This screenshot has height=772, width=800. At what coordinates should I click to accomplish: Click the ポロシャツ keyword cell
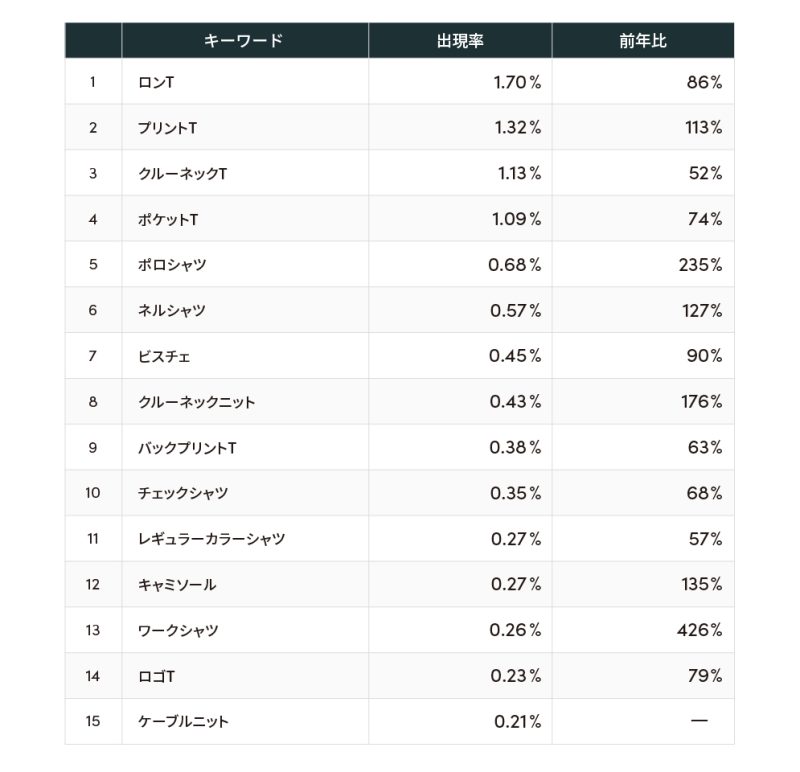(172, 265)
